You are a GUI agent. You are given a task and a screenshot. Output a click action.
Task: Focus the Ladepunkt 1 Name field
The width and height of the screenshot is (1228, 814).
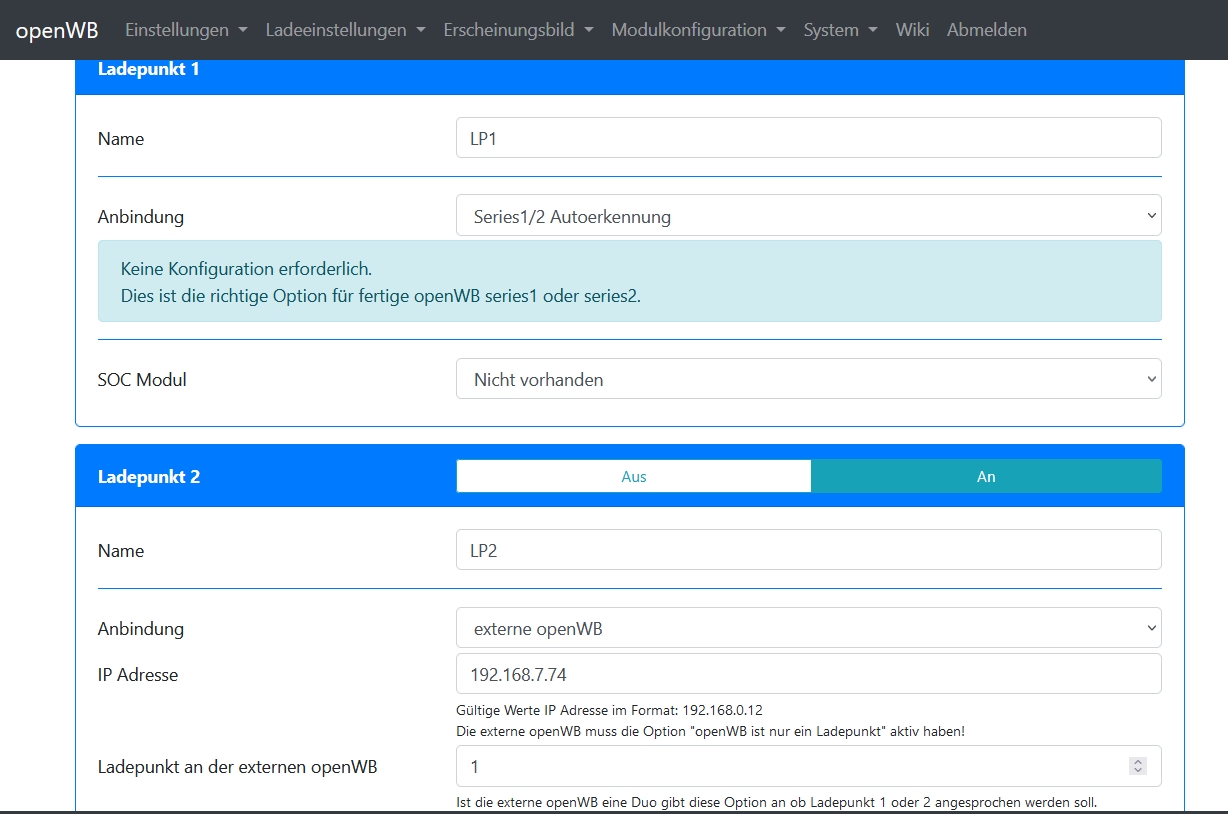[x=808, y=138]
